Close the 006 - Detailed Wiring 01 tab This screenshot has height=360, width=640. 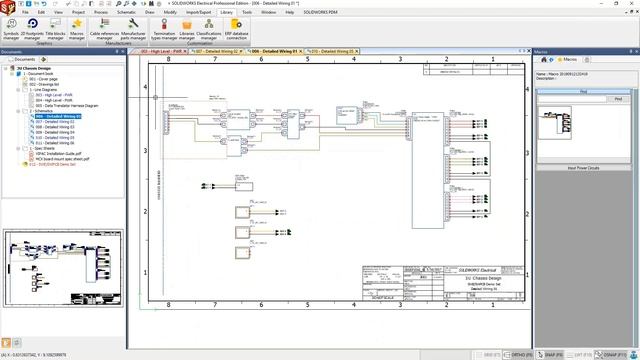[x=301, y=51]
